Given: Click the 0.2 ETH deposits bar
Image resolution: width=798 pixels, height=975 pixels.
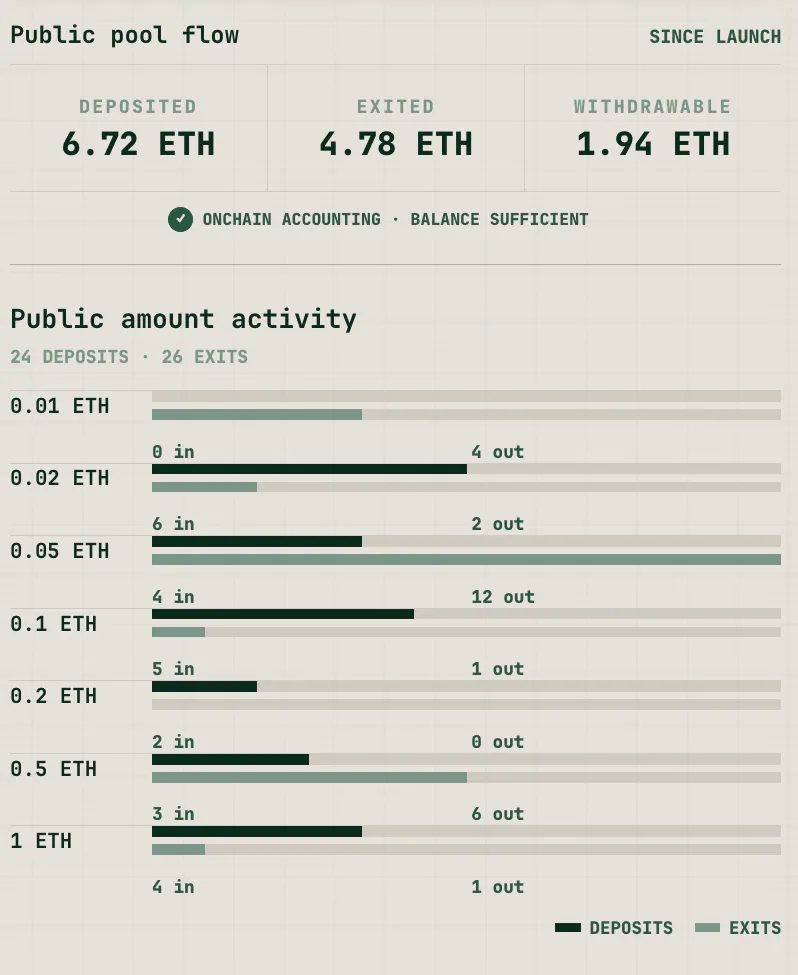Looking at the screenshot, I should [204, 686].
